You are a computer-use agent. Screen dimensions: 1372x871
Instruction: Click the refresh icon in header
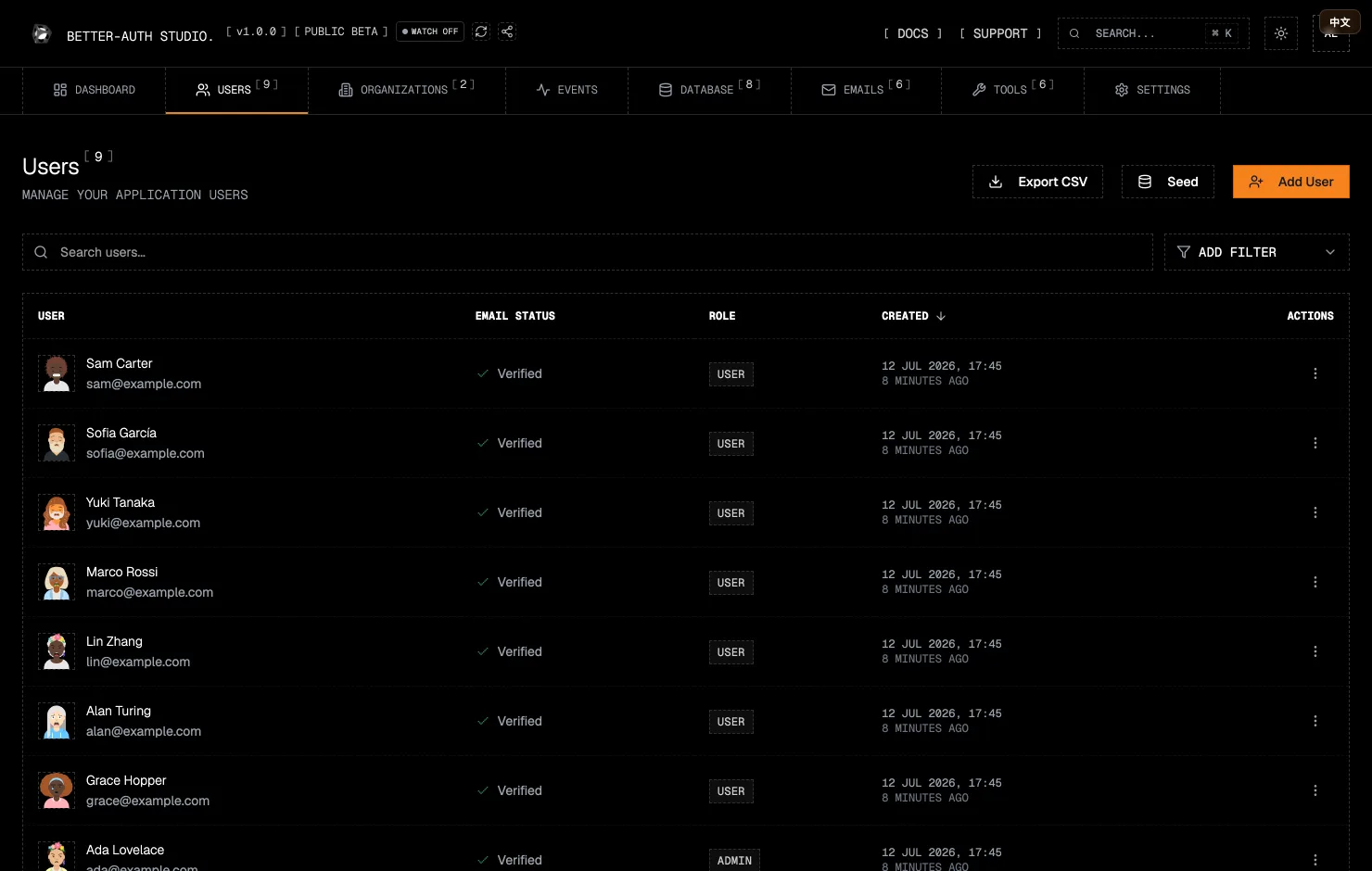tap(481, 32)
